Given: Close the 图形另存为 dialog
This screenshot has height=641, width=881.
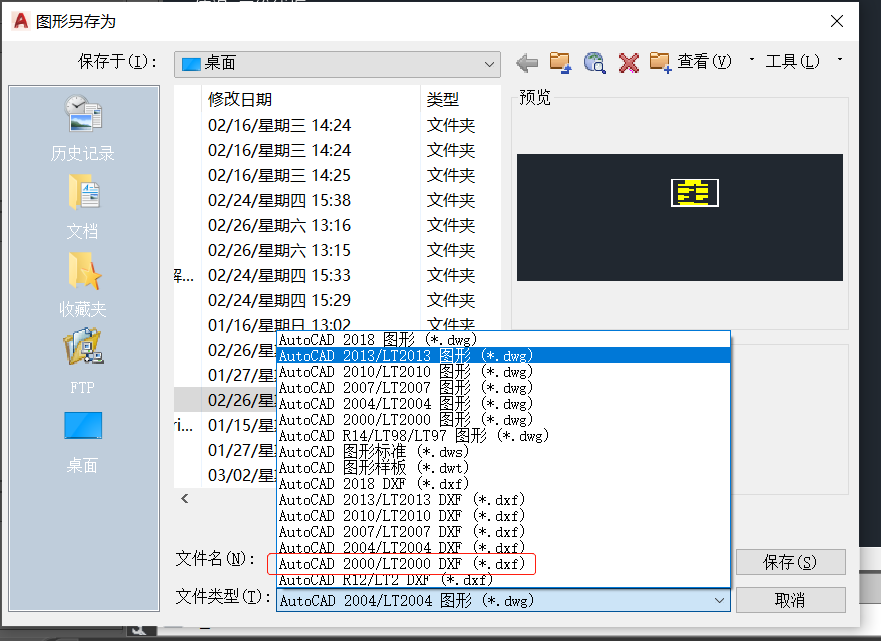Looking at the screenshot, I should coord(837,21).
